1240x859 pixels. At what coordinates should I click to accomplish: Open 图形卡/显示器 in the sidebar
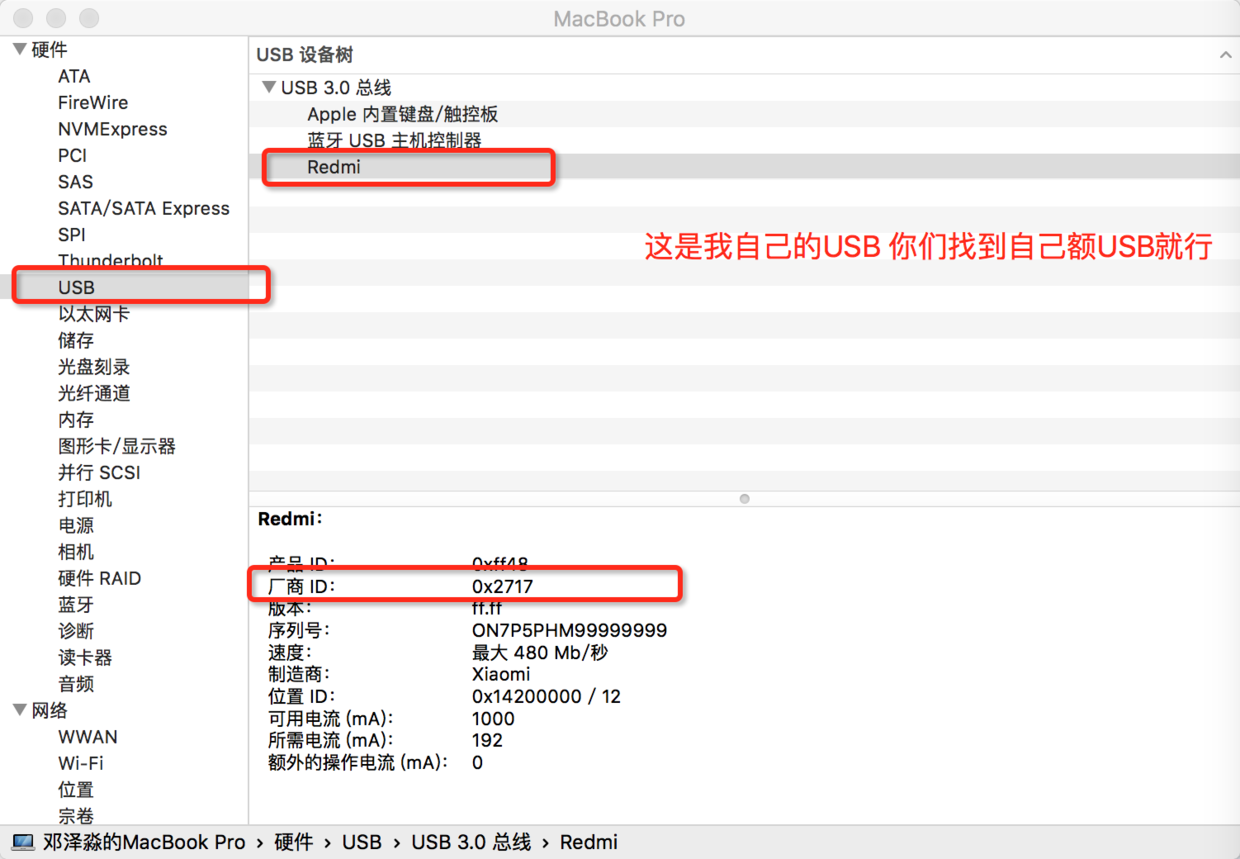point(117,446)
